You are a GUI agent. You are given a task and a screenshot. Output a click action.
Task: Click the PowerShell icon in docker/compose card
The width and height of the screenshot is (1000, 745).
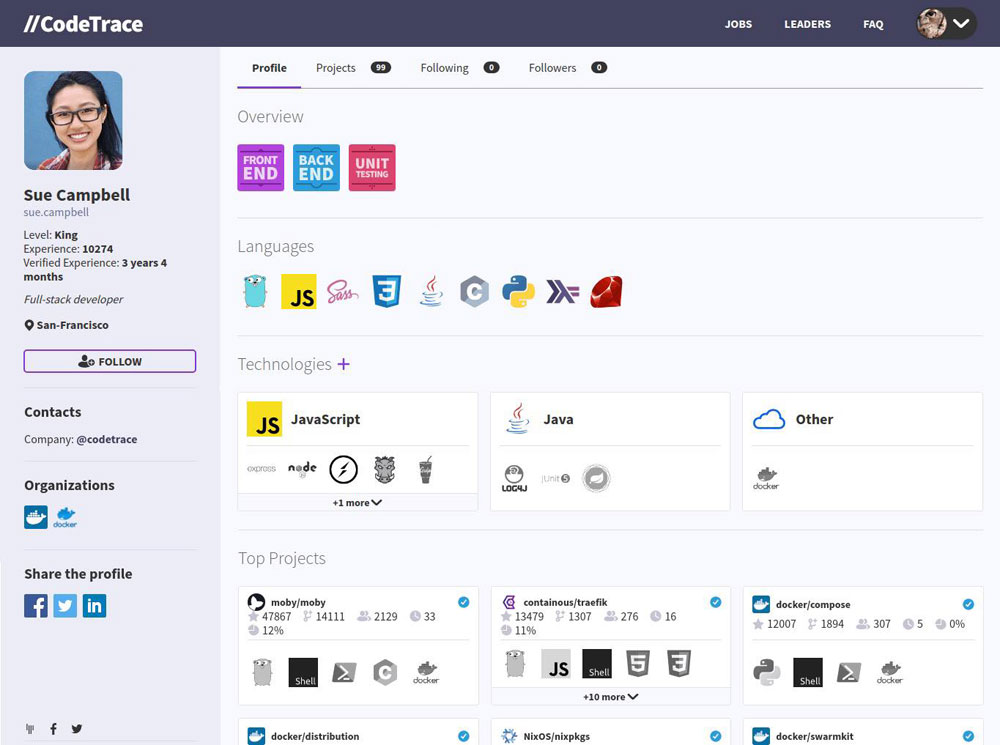(x=849, y=672)
